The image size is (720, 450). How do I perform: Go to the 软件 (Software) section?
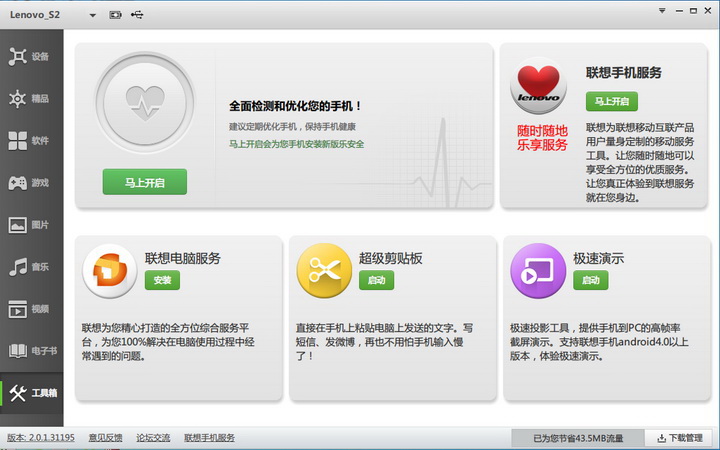tap(31, 141)
